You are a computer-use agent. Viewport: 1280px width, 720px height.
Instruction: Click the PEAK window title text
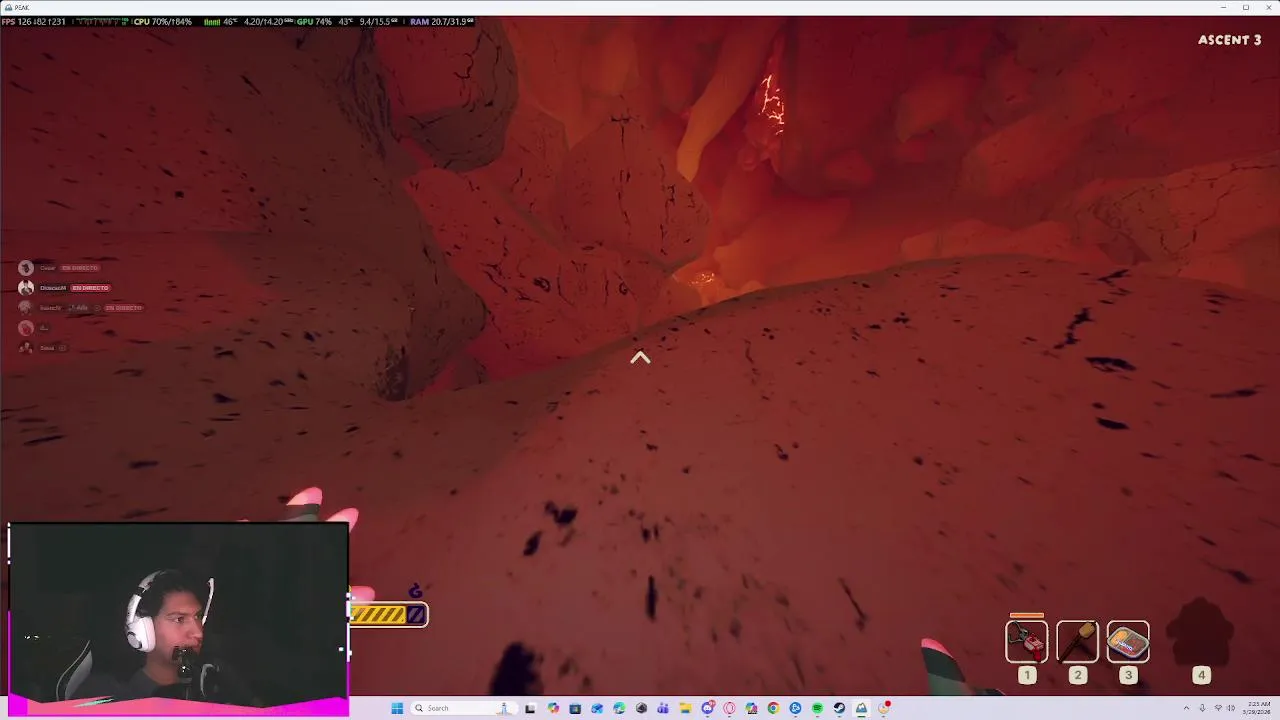(x=21, y=7)
